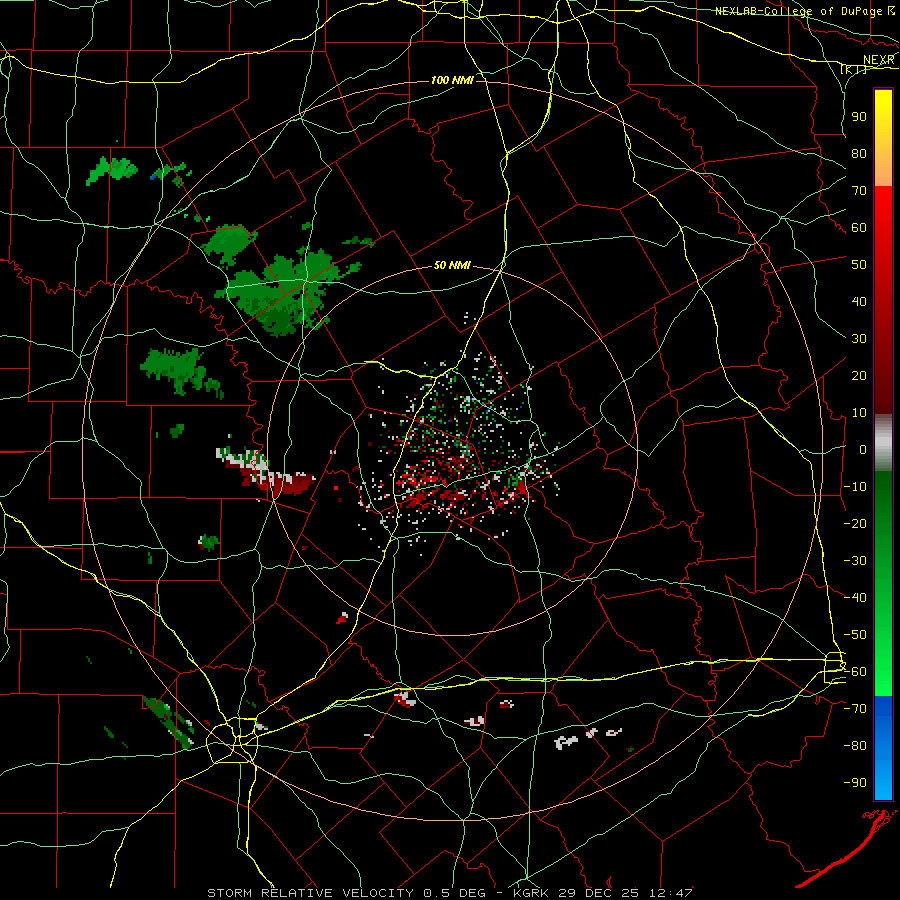Click the 0 velocity scale label
The image size is (900, 900).
pos(863,449)
